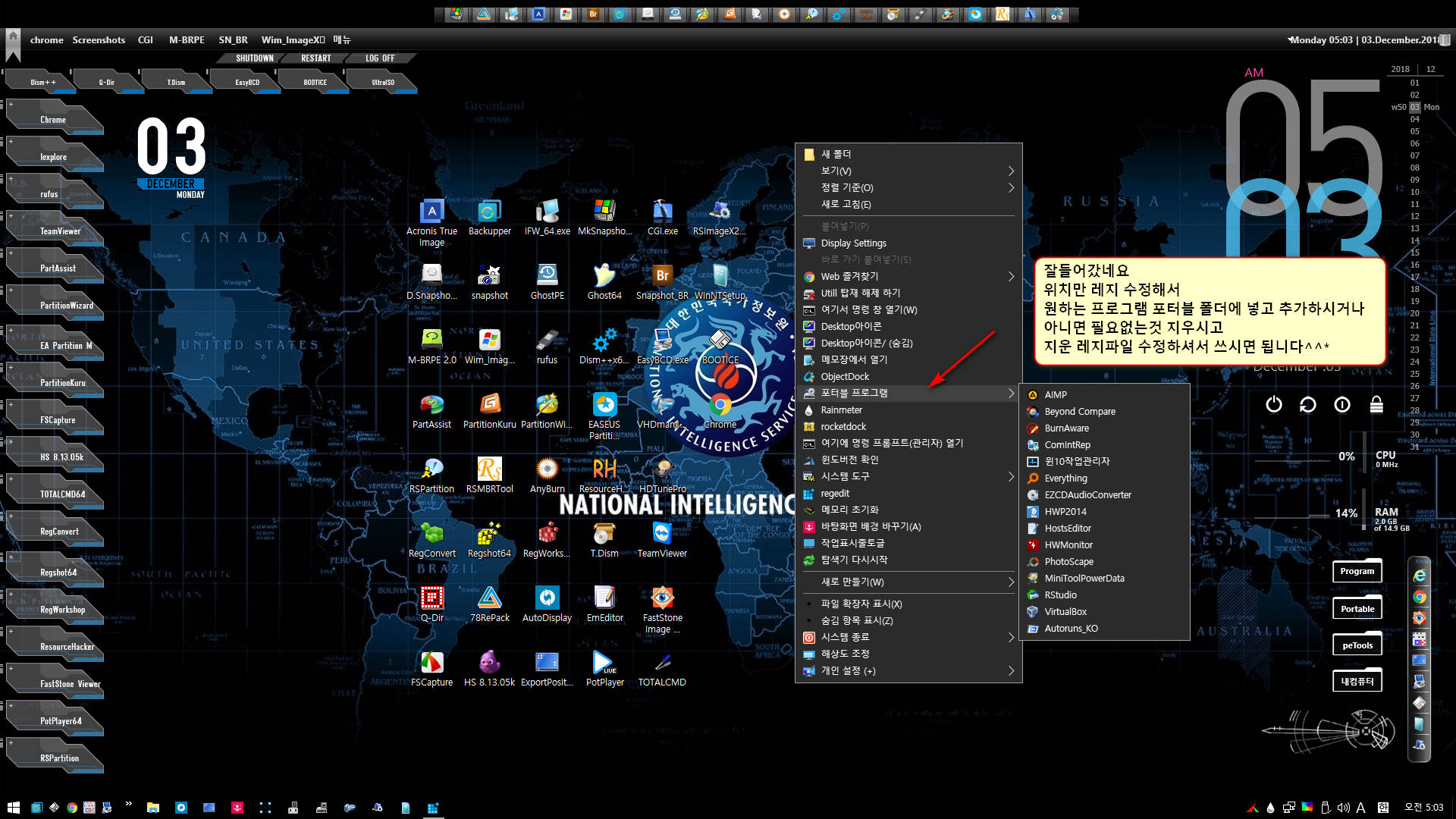
Task: Click LOG OFF button at top
Action: pyautogui.click(x=380, y=58)
